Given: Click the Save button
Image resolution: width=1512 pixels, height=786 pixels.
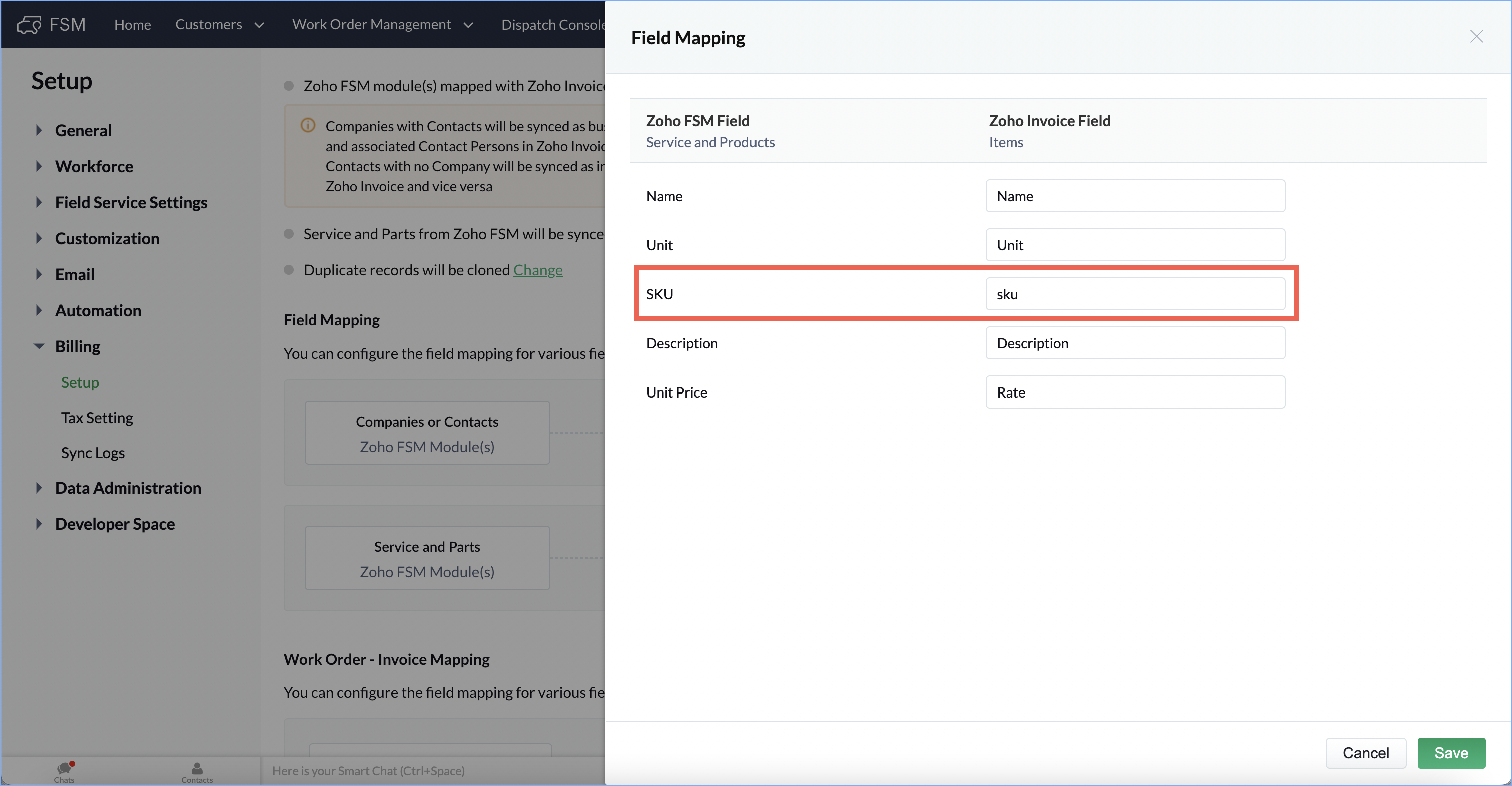Looking at the screenshot, I should (1451, 753).
